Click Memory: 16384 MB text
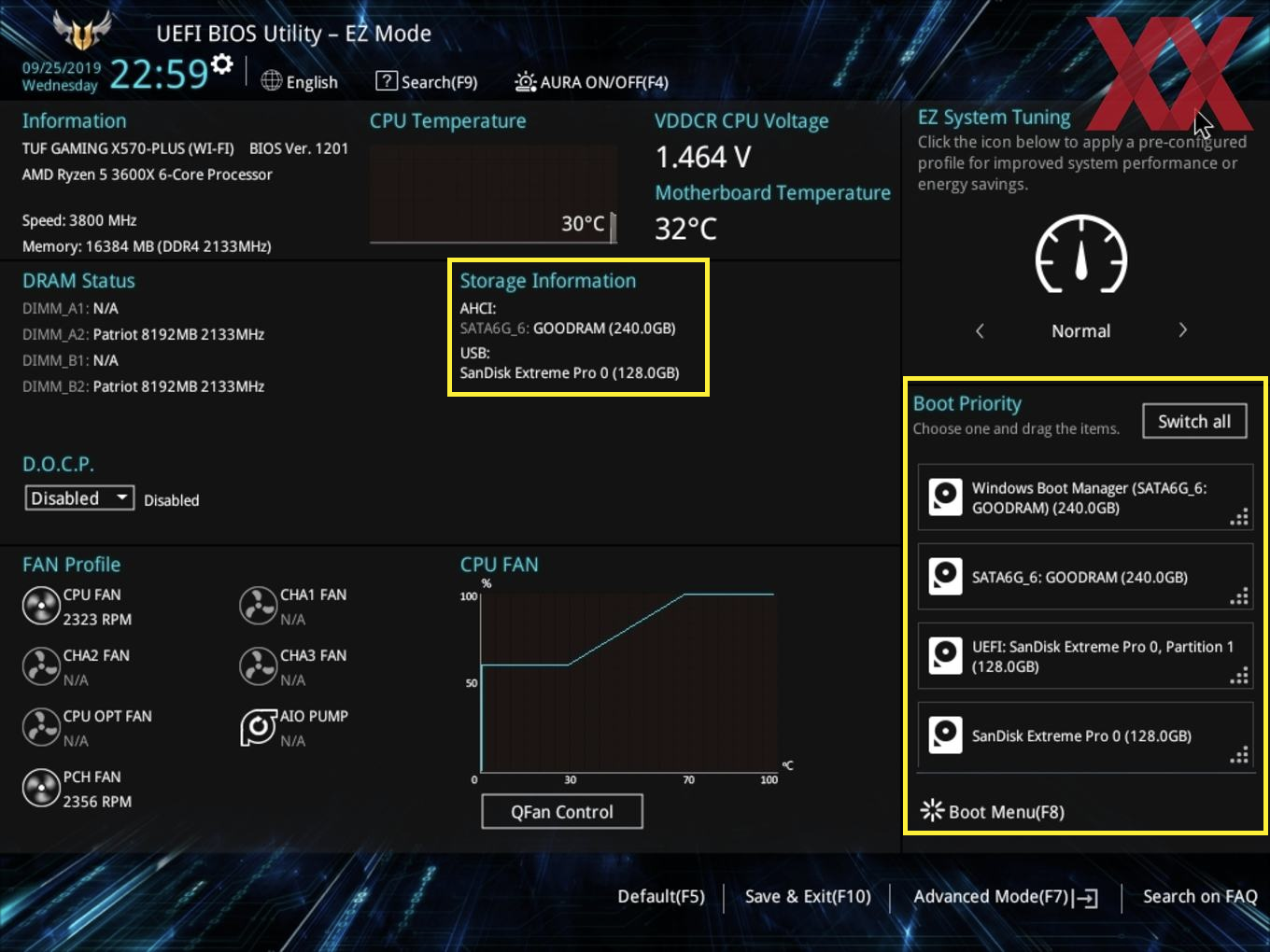1270x952 pixels. 147,246
